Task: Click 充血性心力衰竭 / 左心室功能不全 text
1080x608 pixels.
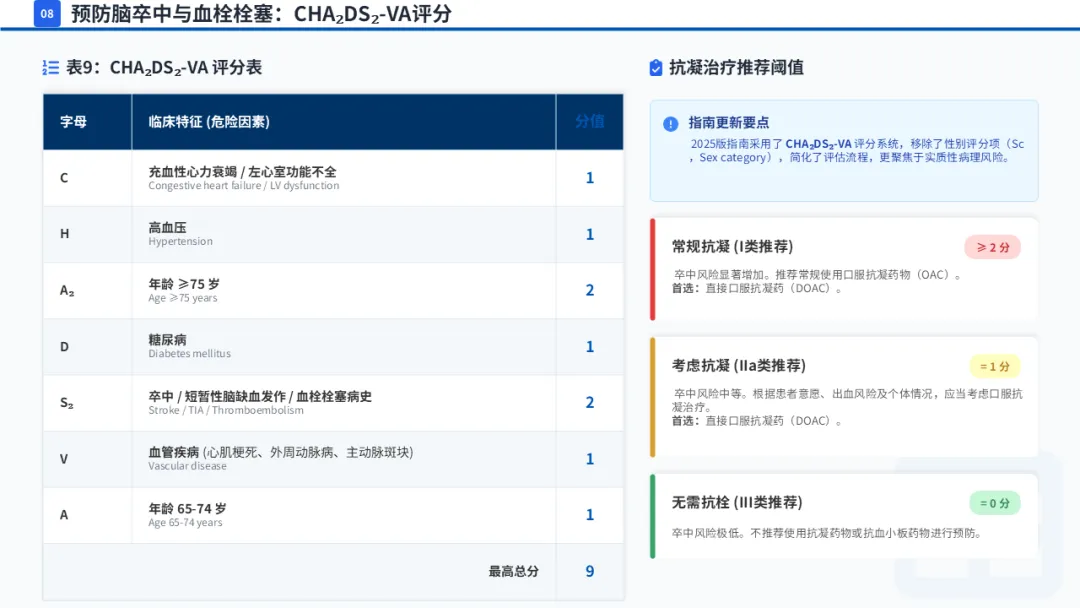Action: click(x=242, y=171)
